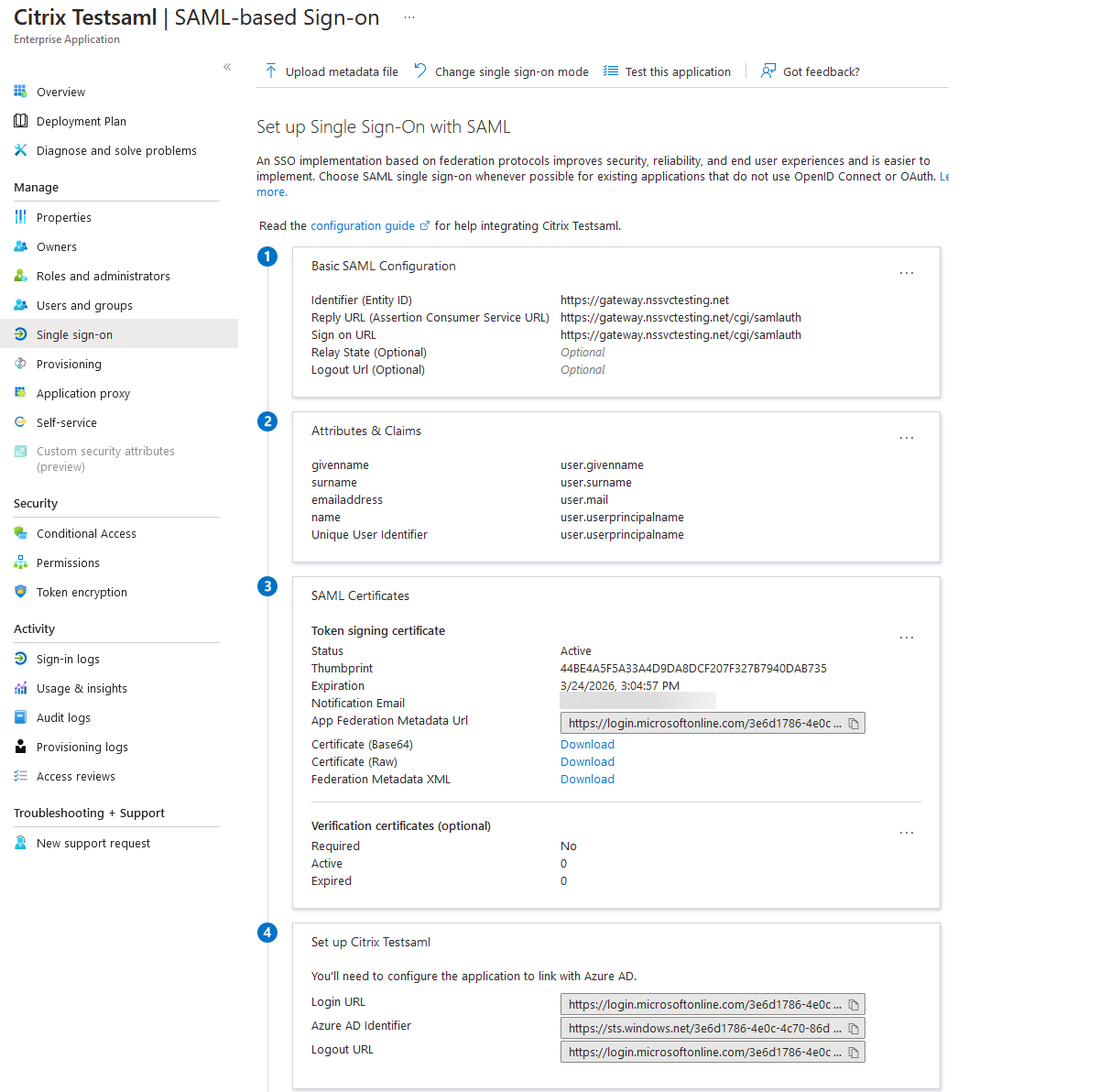Viewport: 1099px width, 1092px height.
Task: Open Verification certificates ellipsis menu
Action: [x=907, y=833]
